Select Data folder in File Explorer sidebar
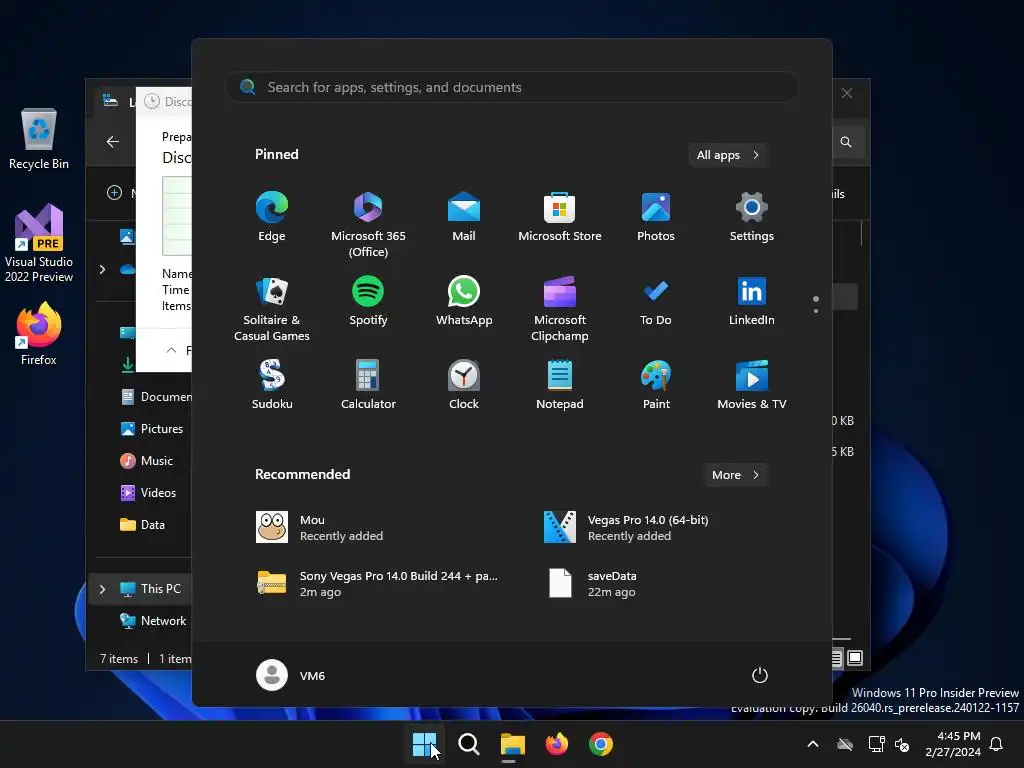The height and width of the screenshot is (768, 1024). pos(142,524)
